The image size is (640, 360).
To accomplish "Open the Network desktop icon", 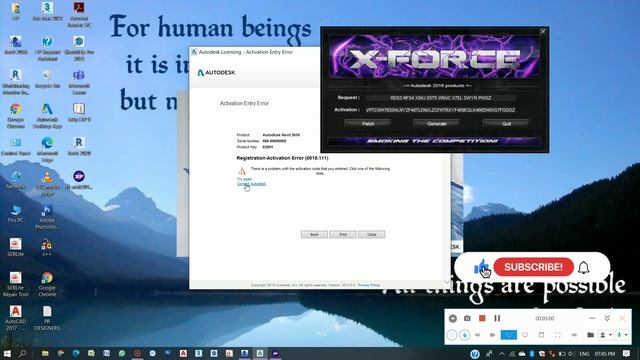I will [x=16, y=180].
